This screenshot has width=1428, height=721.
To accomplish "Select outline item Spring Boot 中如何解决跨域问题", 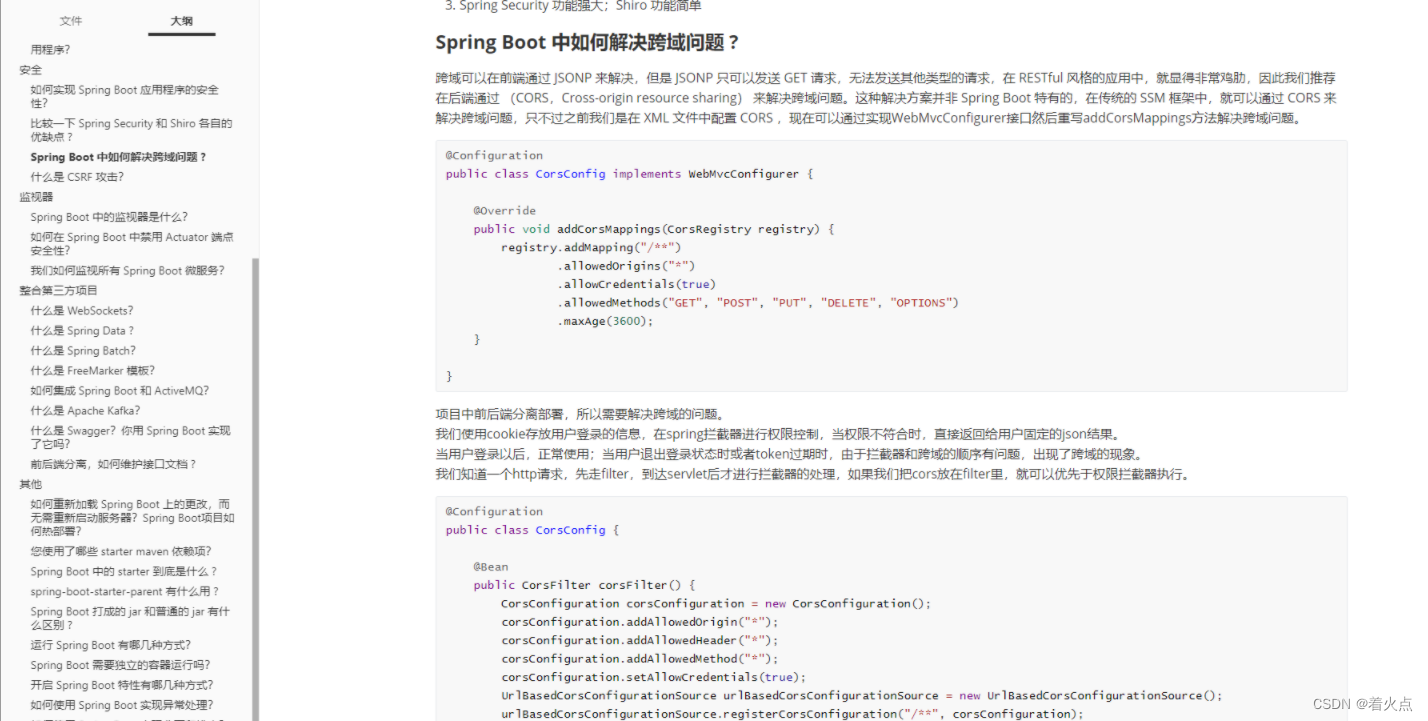I will point(118,157).
